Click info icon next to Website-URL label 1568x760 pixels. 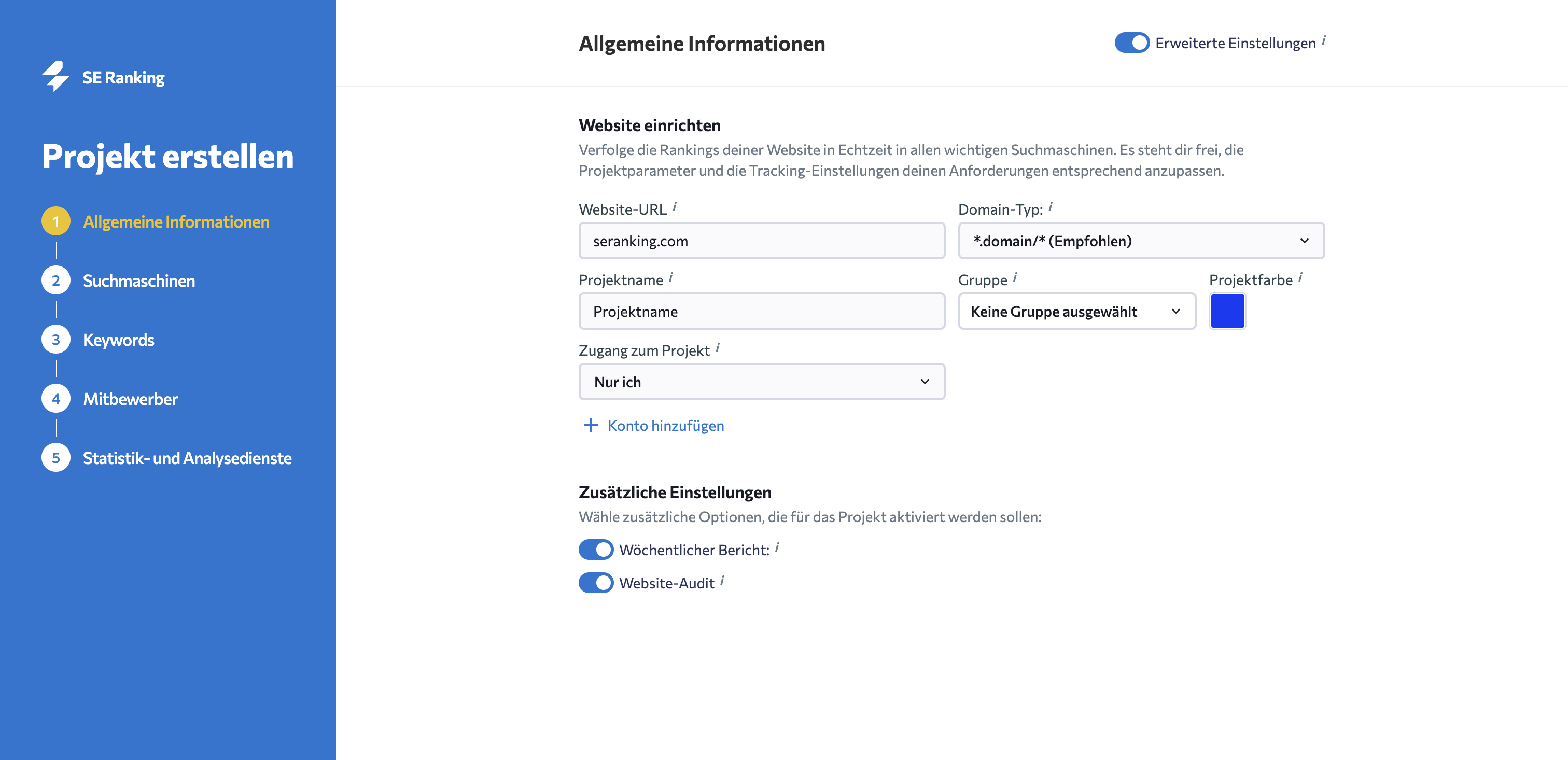[675, 207]
